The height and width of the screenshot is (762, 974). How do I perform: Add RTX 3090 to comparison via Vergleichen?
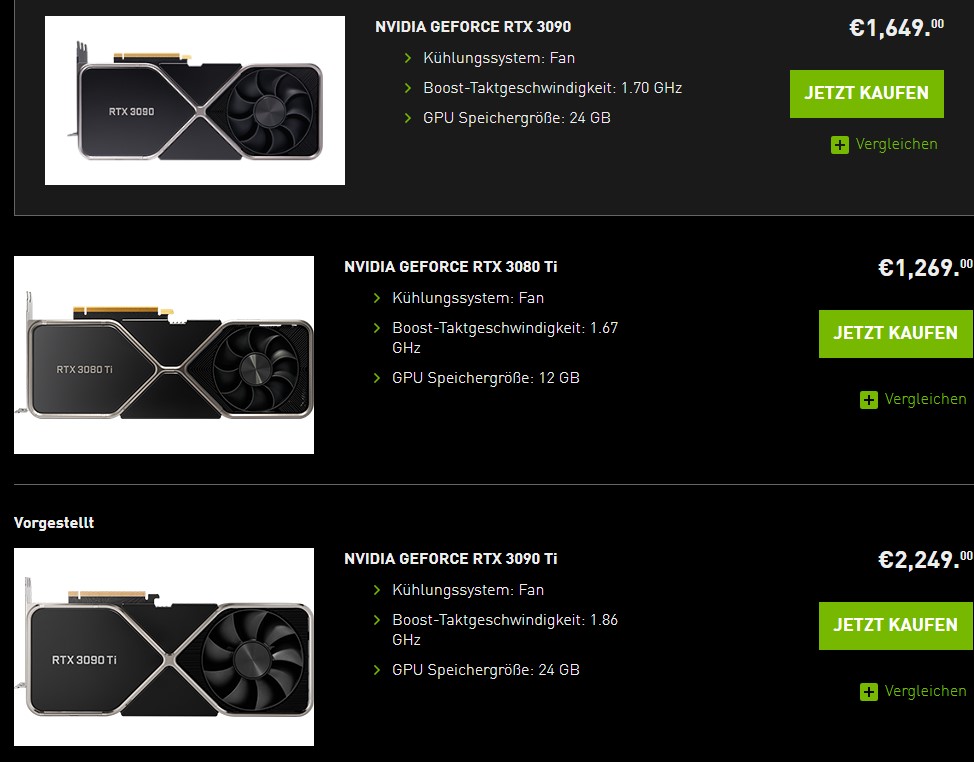click(x=896, y=144)
